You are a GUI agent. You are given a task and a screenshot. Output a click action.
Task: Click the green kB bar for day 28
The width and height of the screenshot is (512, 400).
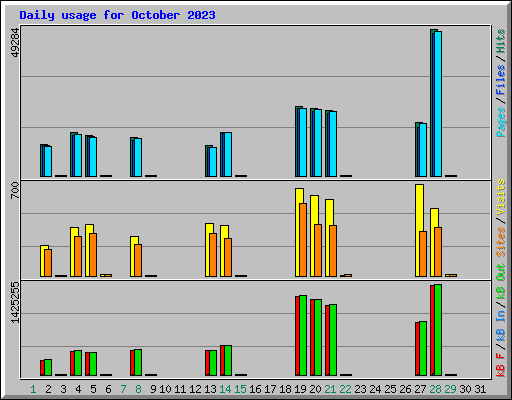[438, 330]
